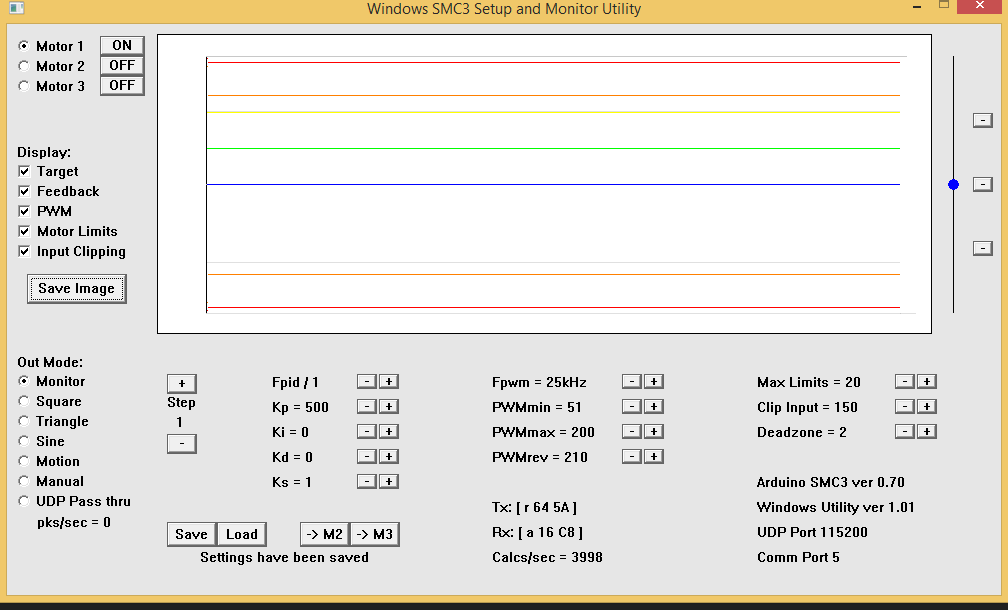Increase the Step size with plus button
The width and height of the screenshot is (1008, 610).
click(181, 383)
